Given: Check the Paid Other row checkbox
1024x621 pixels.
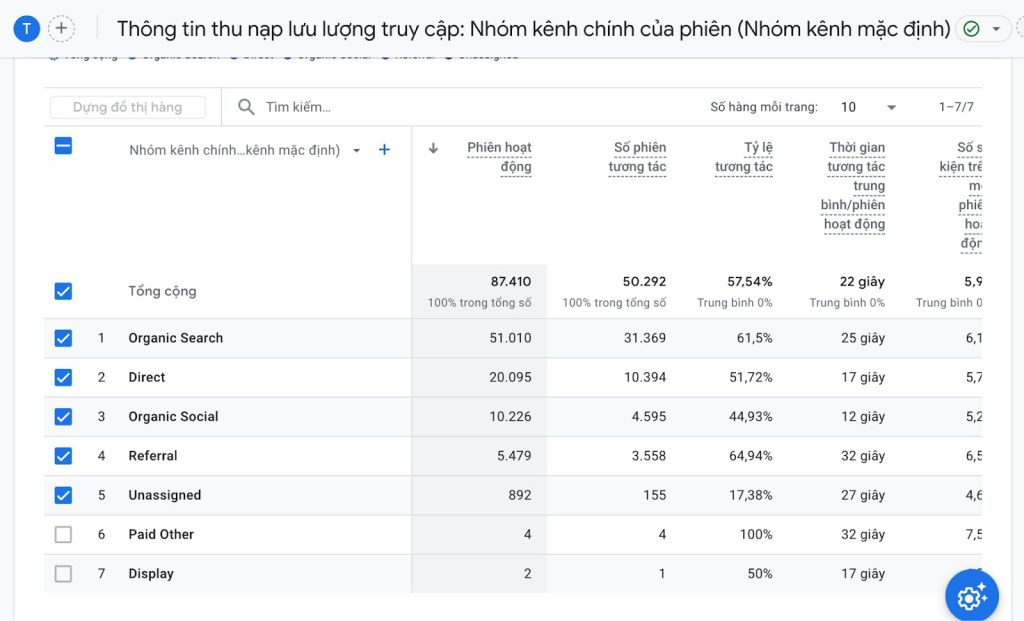Looking at the screenshot, I should 63,534.
